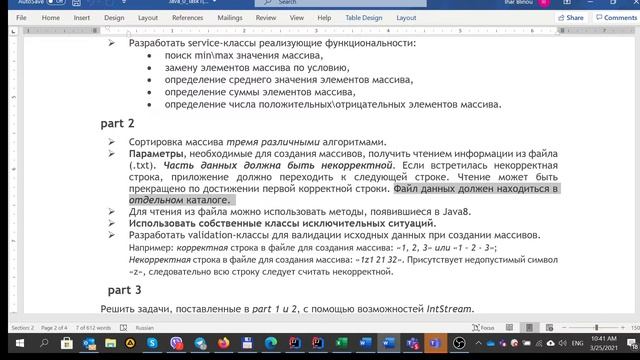Open the Design ribbon tab

point(114,18)
